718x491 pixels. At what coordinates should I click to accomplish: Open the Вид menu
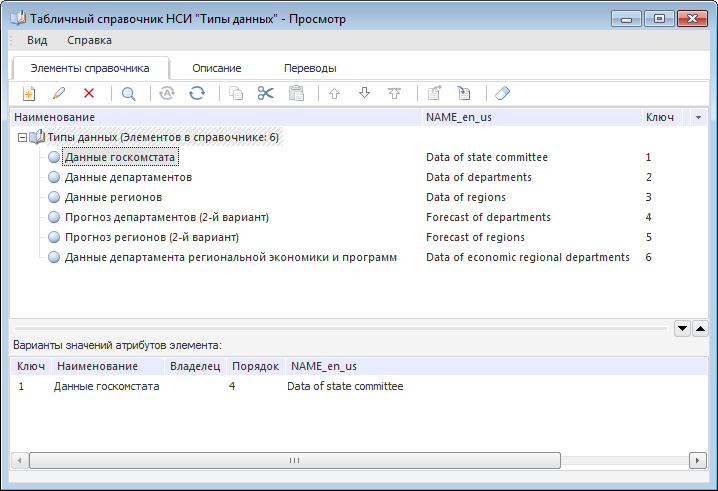(37, 40)
